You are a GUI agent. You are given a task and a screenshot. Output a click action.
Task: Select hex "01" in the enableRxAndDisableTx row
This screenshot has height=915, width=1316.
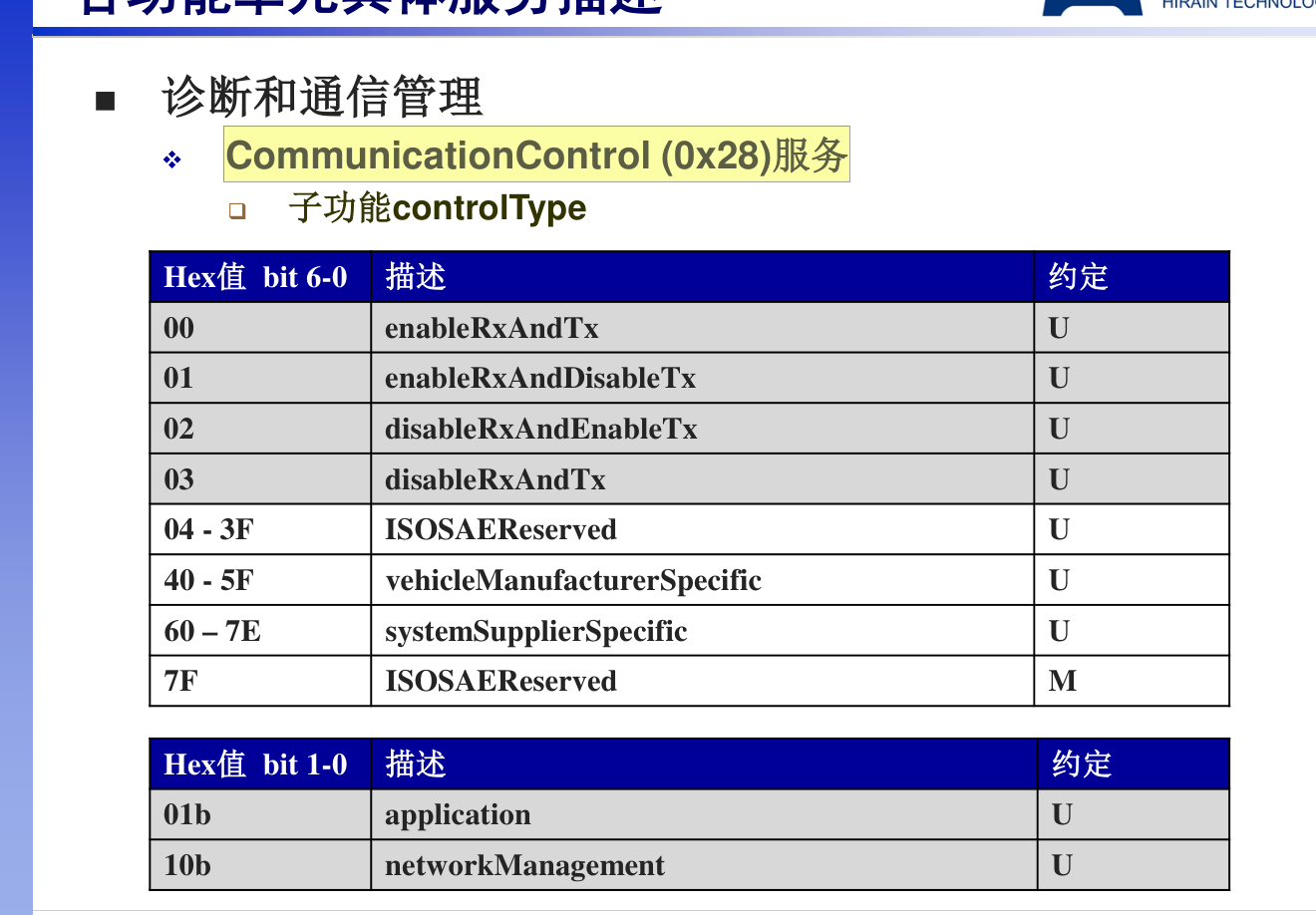pos(260,378)
